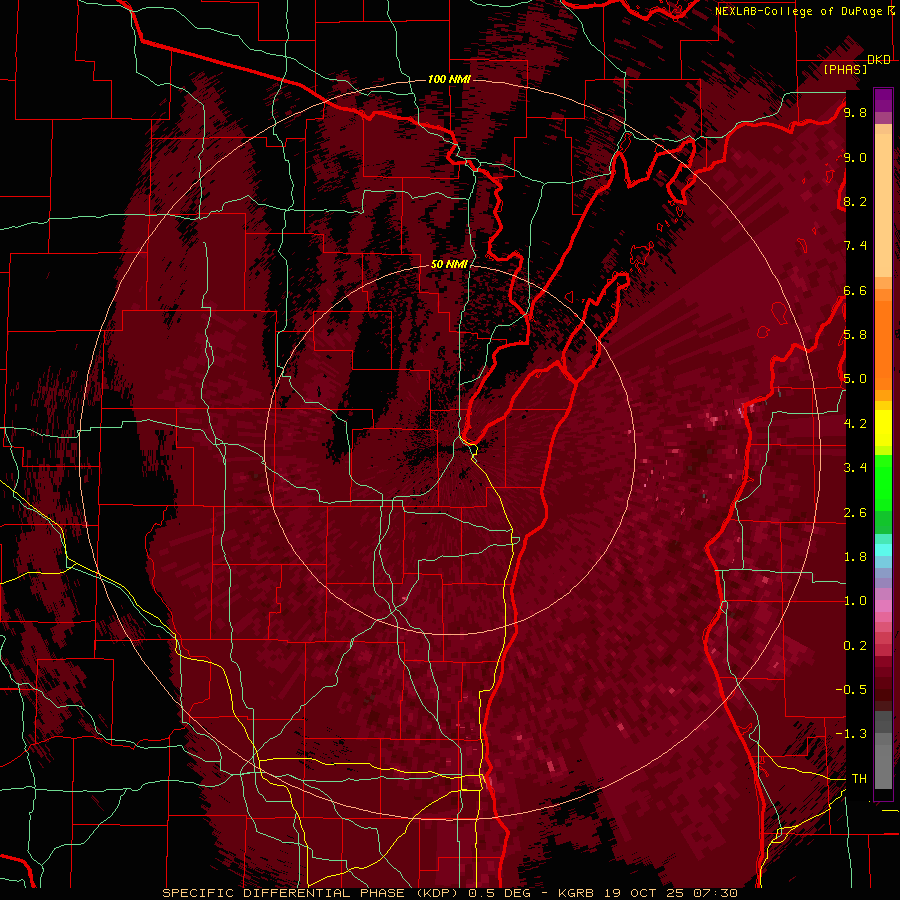This screenshot has height=900, width=900.
Task: Click the 5.8 value on the color scale
Action: point(855,334)
